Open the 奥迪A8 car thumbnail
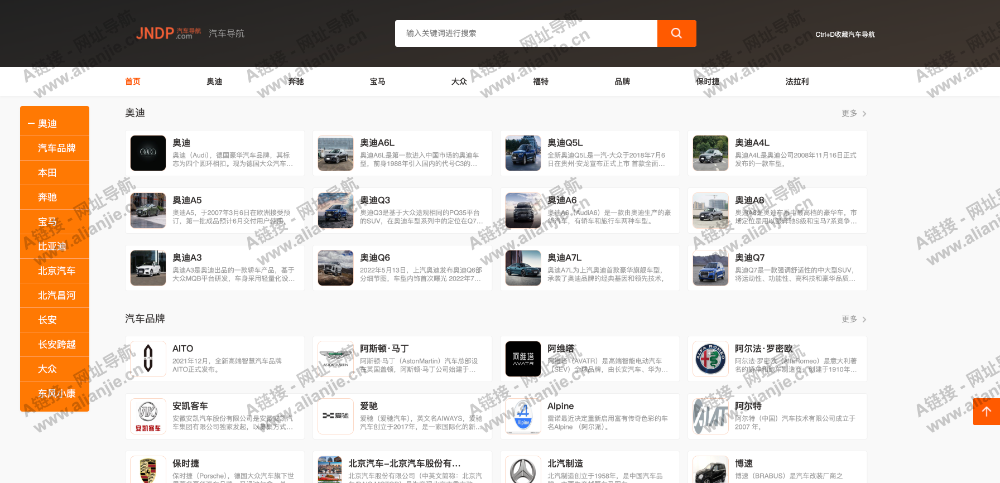The height and width of the screenshot is (483, 1000). click(710, 211)
